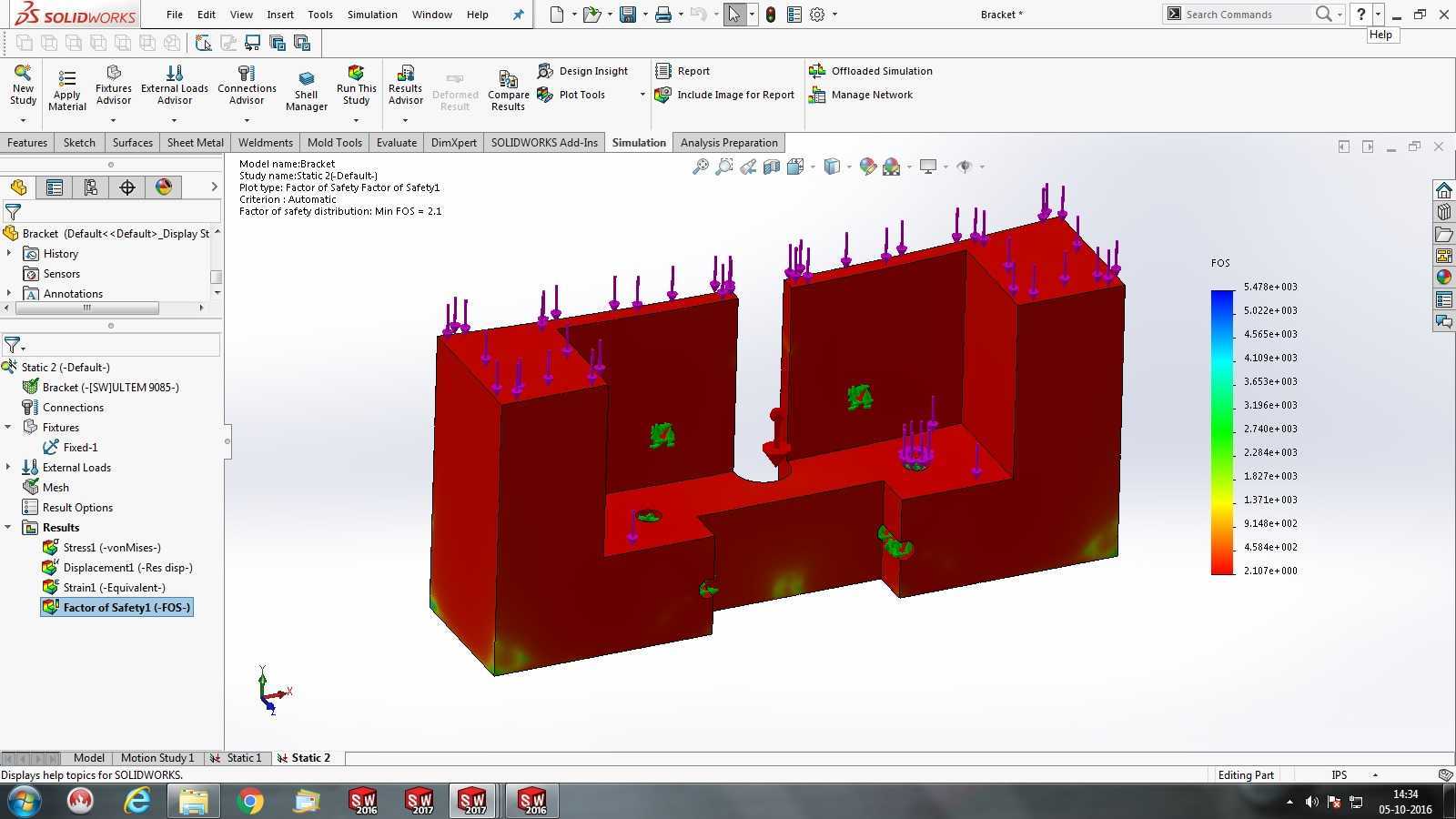Viewport: 1456px width, 819px height.
Task: Click the feature tree horizontal scrollbar
Action: (x=87, y=308)
